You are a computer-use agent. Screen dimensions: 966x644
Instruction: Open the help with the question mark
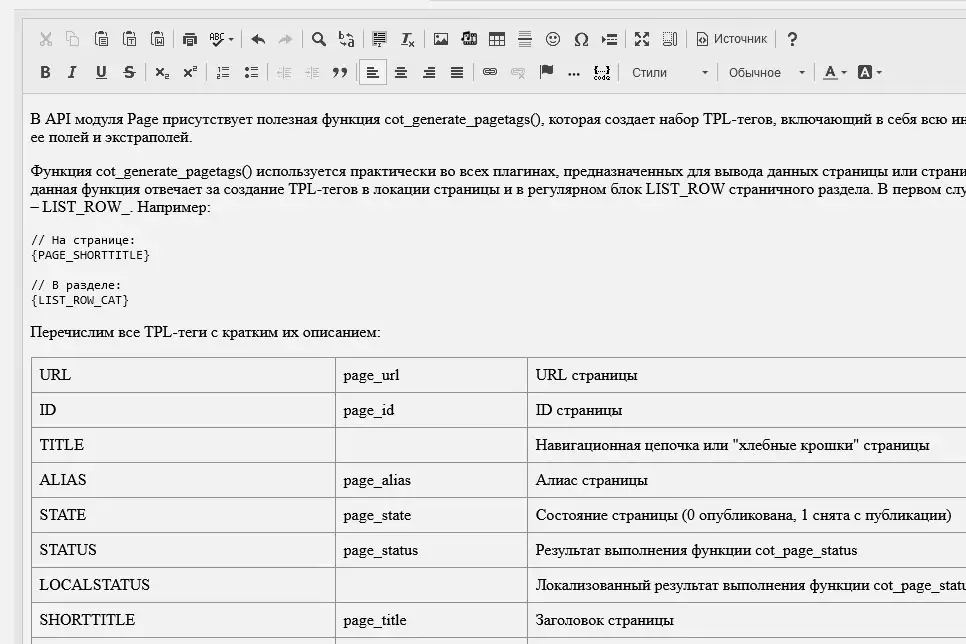(x=792, y=38)
